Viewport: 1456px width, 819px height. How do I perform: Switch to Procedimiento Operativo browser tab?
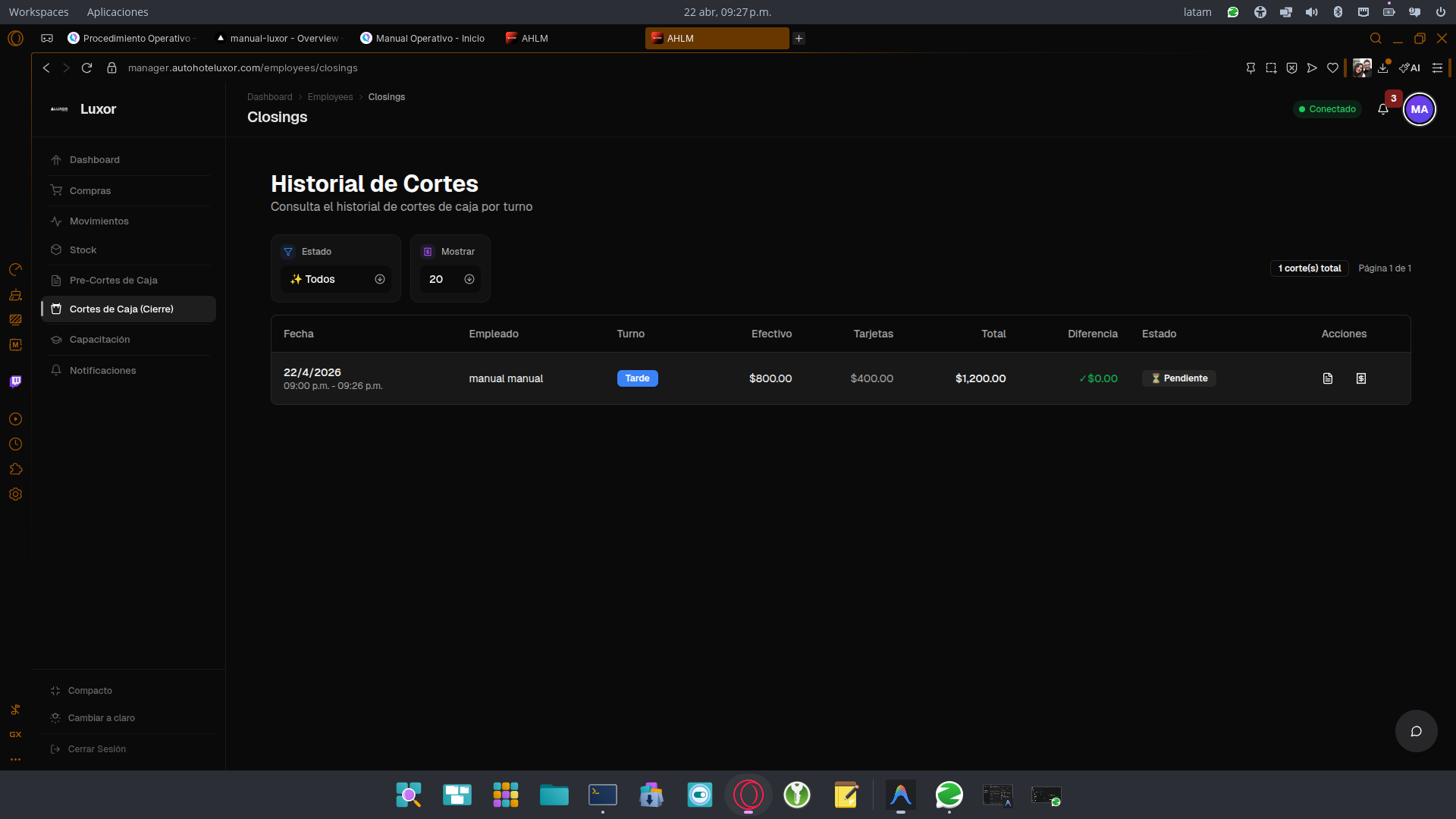coord(133,38)
